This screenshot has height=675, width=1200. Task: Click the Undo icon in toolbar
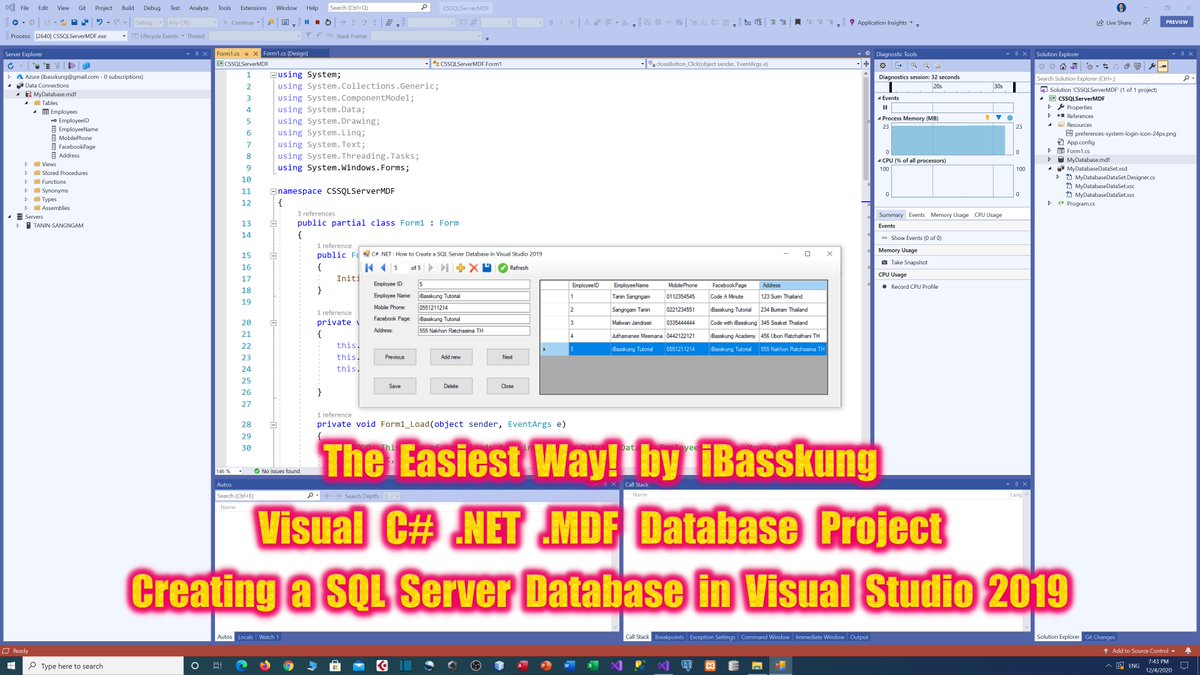pyautogui.click(x=100, y=22)
